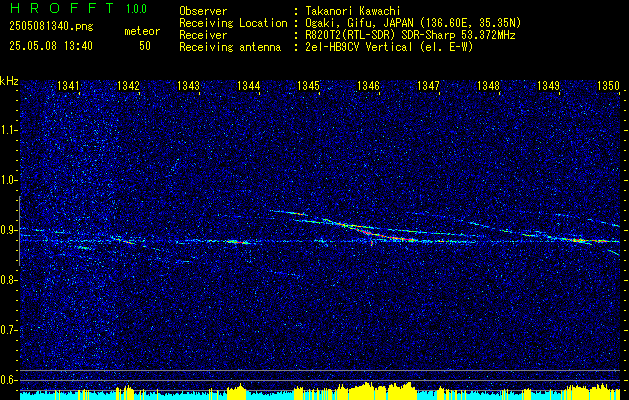Viewport: 629px width, 400px height.
Task: Click the 2el-HB9CV Vertical antenna text
Action: [x=390, y=47]
